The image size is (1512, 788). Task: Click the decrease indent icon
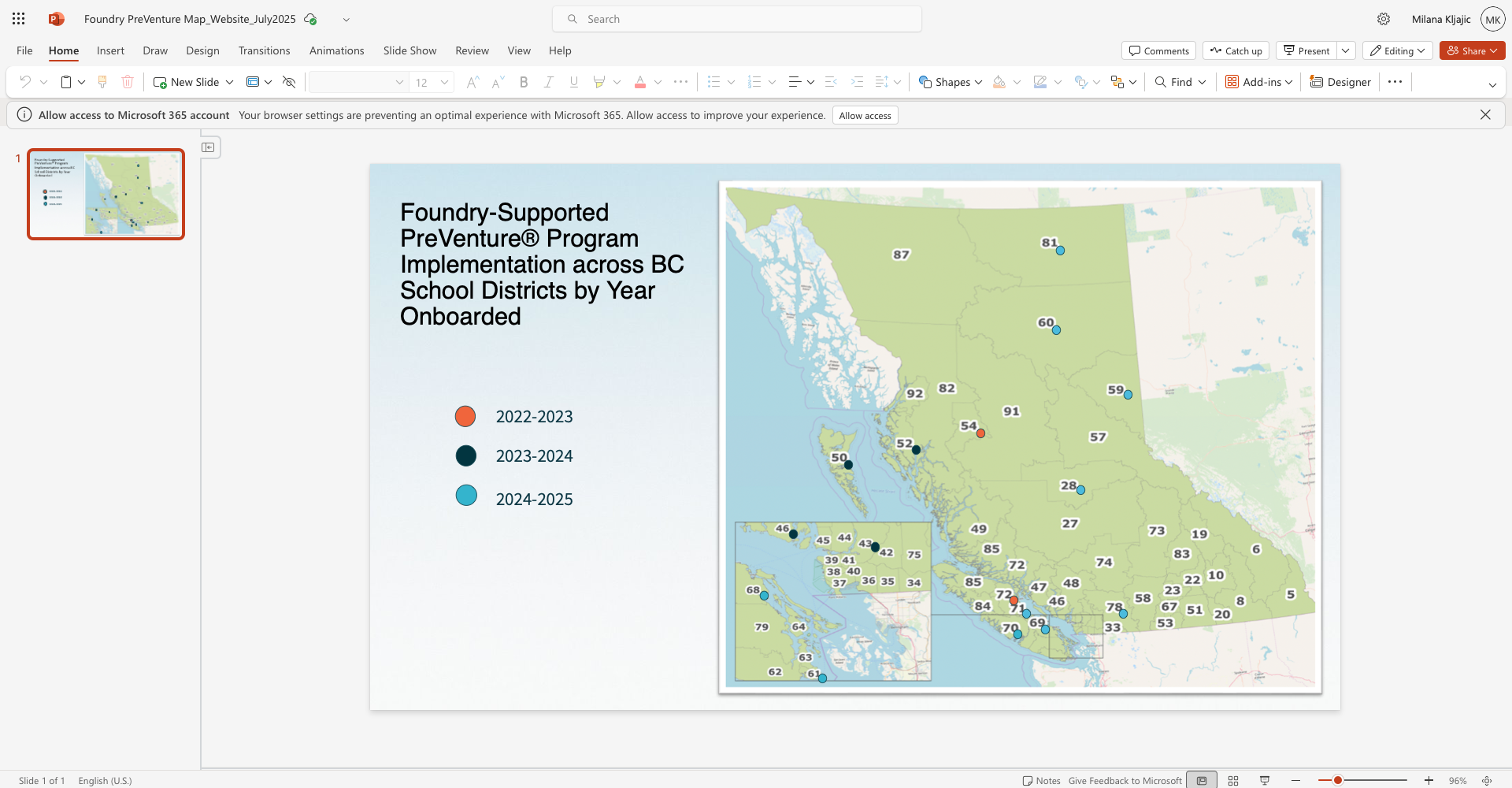click(x=832, y=82)
